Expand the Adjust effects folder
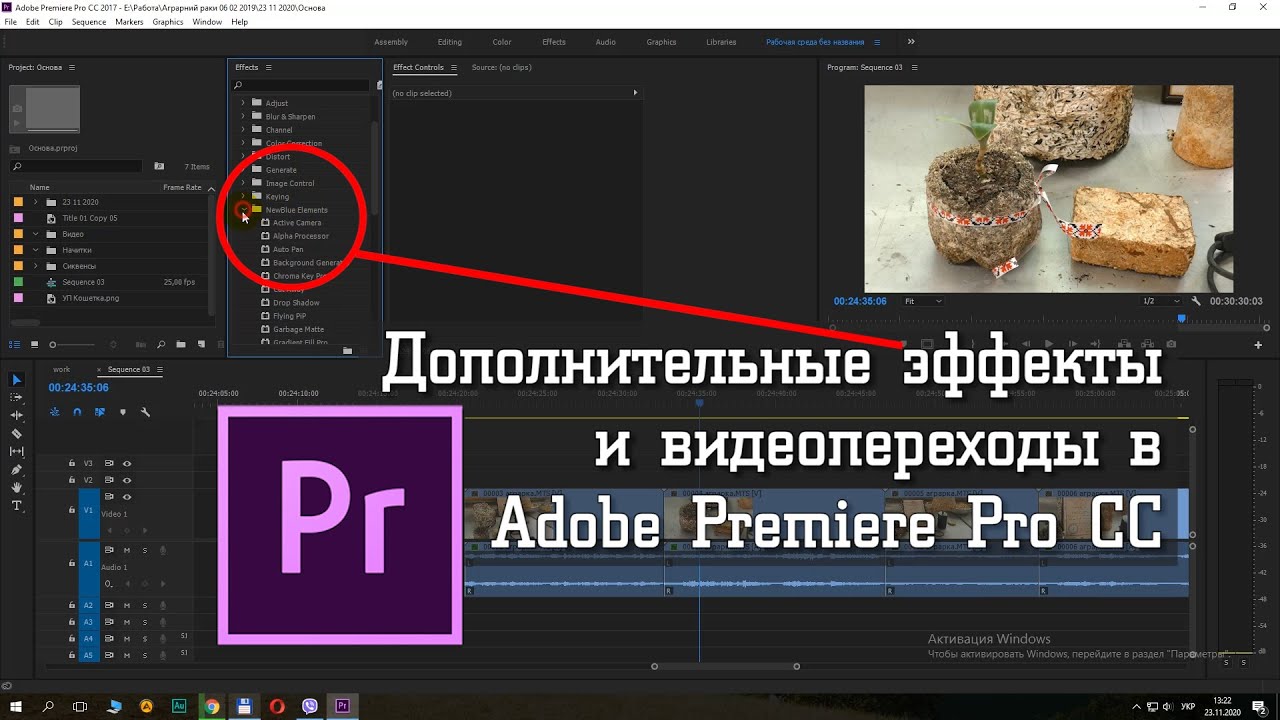The image size is (1280, 720). tap(243, 103)
